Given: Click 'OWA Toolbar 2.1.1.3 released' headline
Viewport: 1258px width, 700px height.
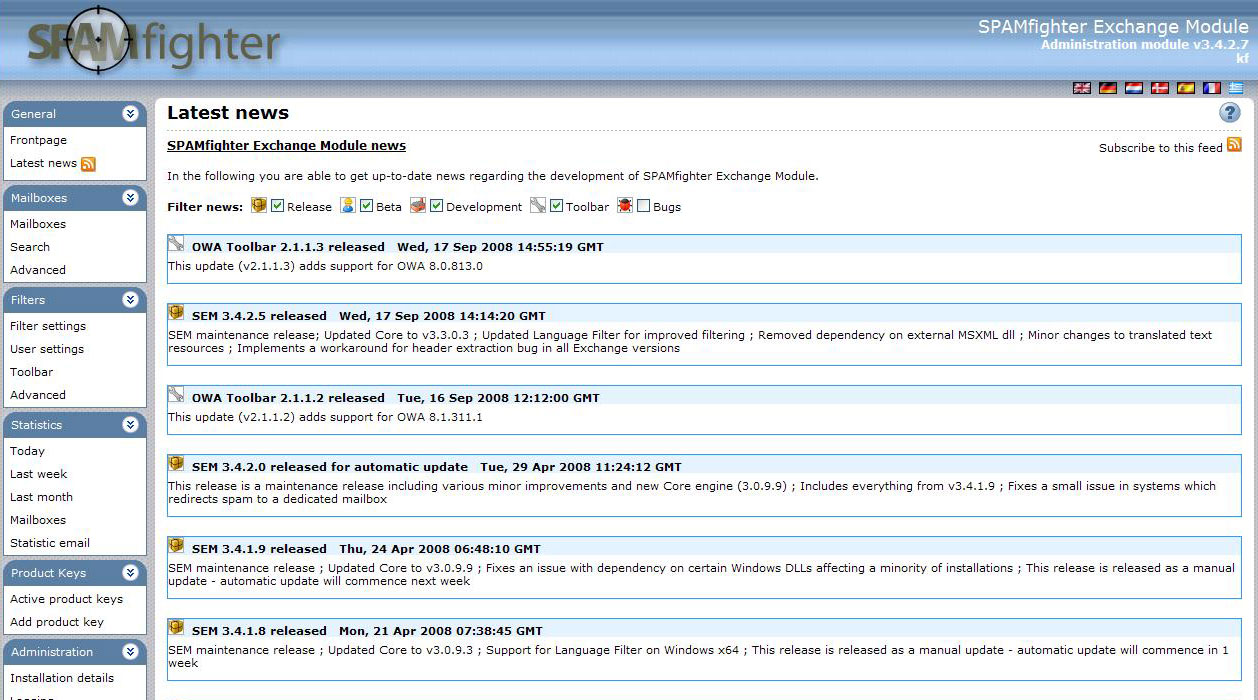Looking at the screenshot, I should [288, 247].
